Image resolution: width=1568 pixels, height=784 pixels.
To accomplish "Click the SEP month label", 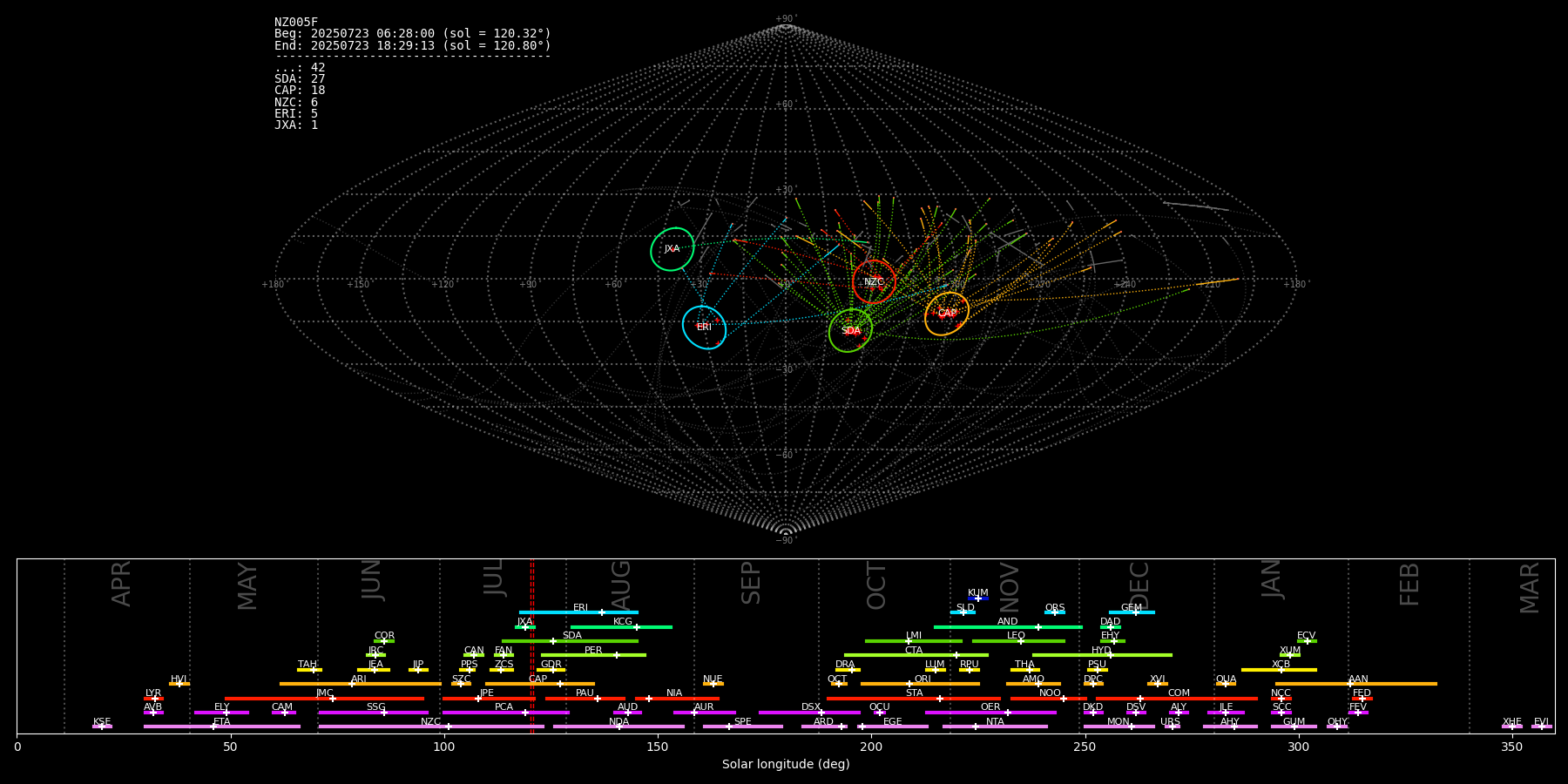I will (751, 583).
